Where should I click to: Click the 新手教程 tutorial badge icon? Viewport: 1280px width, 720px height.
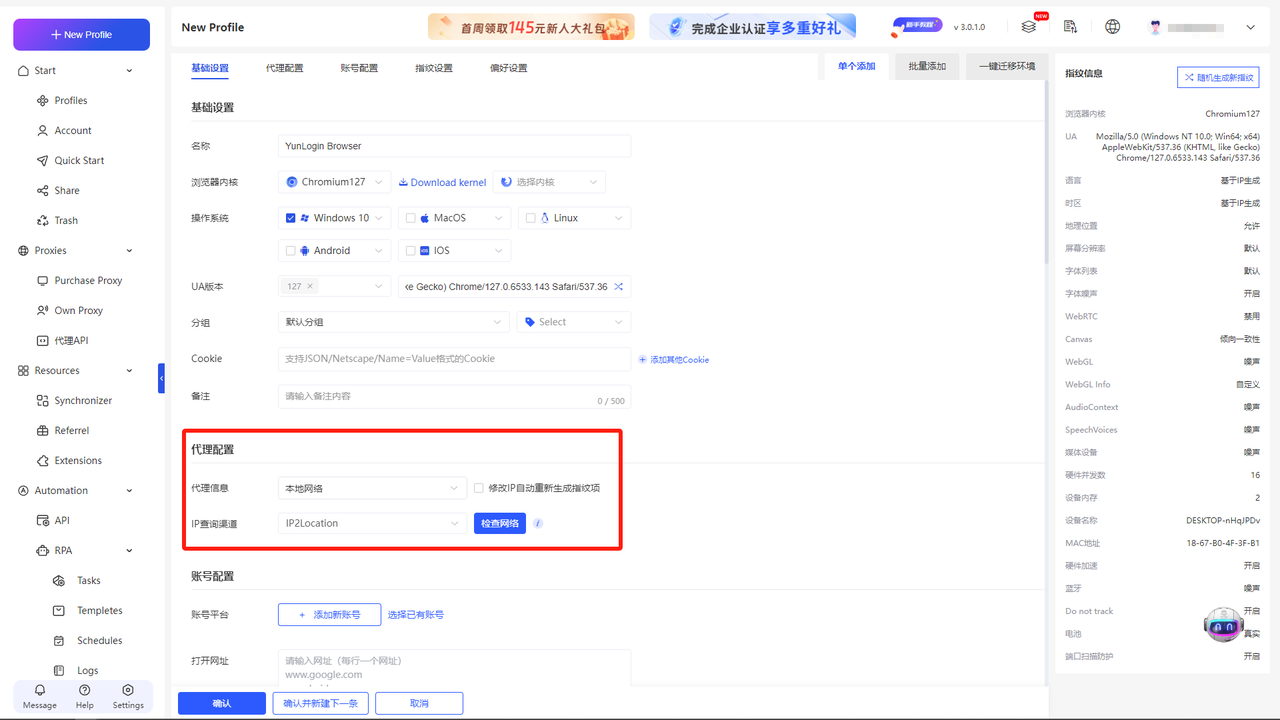coord(916,25)
